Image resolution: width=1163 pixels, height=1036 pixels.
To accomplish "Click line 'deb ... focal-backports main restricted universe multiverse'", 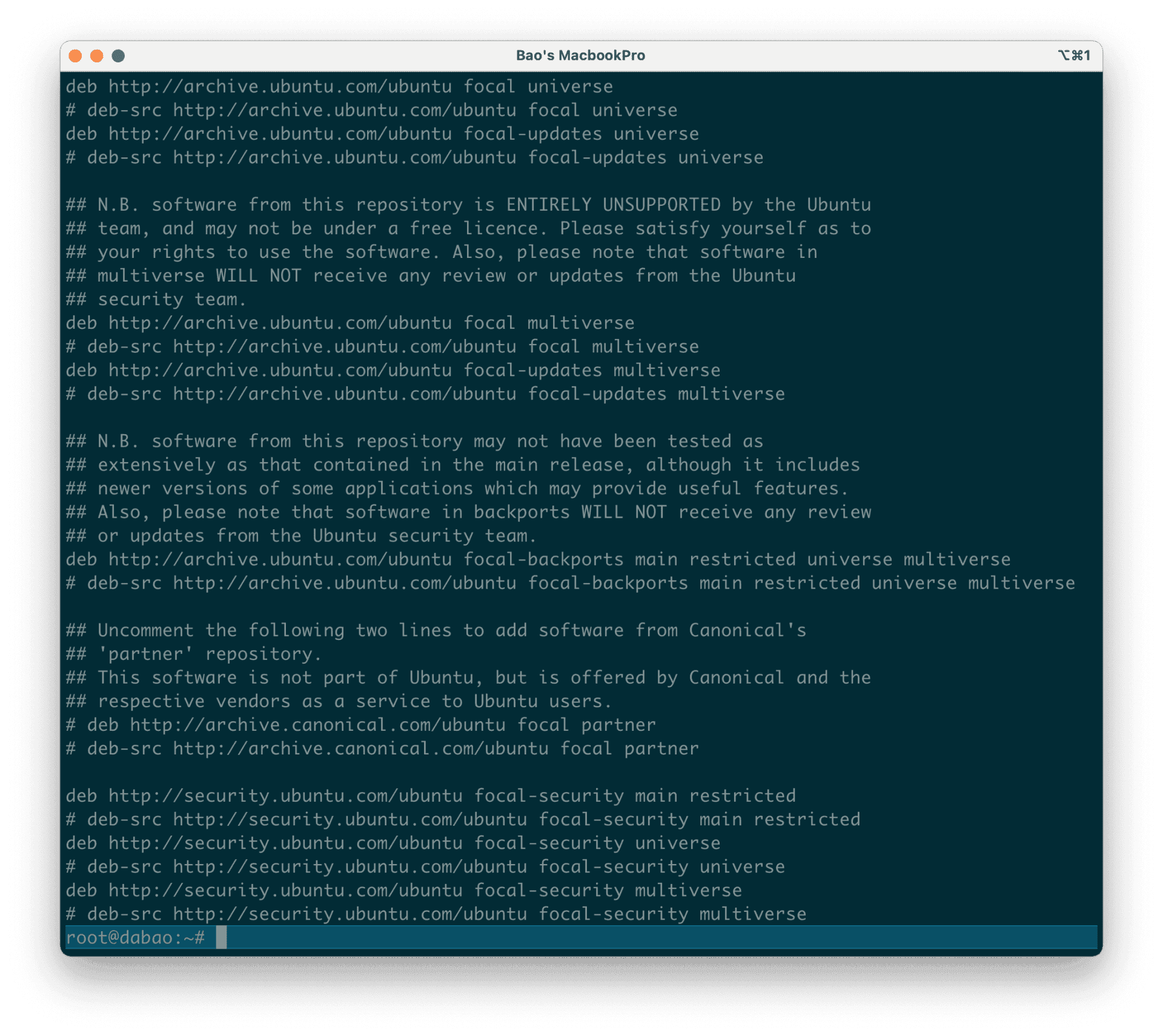I will 538,559.
